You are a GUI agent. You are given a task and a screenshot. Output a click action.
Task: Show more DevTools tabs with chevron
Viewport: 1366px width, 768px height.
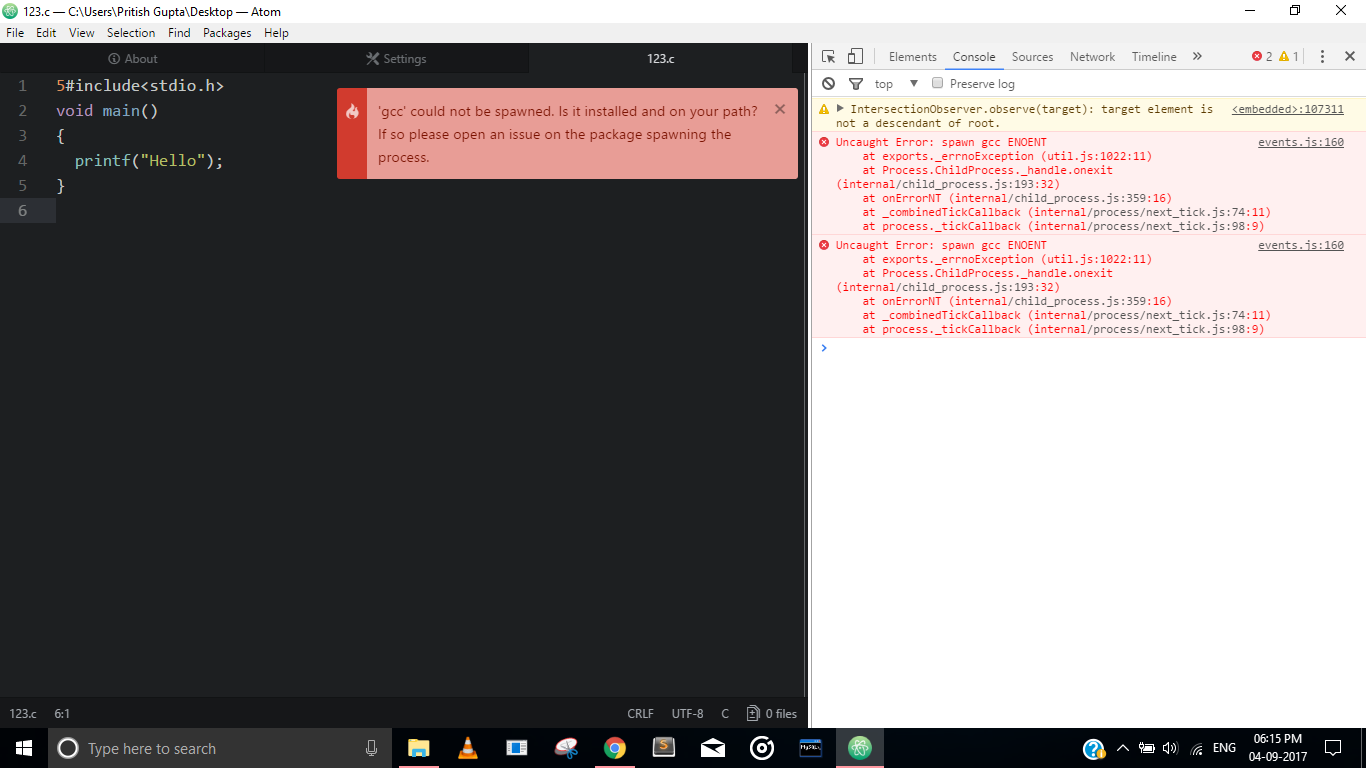pyautogui.click(x=1197, y=57)
